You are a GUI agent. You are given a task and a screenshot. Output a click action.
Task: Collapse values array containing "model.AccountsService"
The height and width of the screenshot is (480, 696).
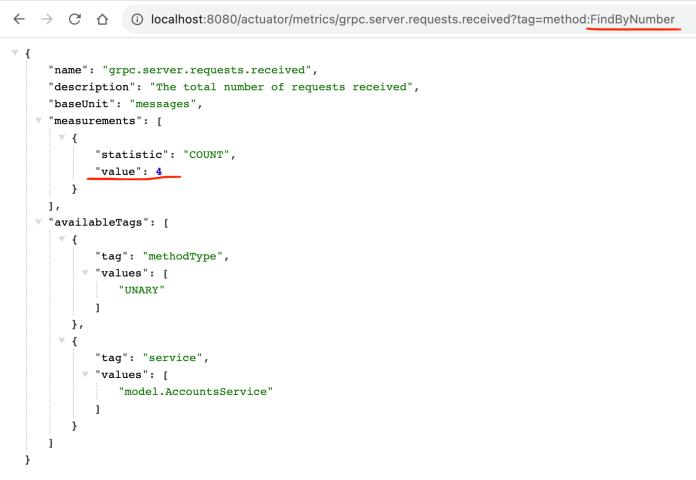tap(85, 375)
